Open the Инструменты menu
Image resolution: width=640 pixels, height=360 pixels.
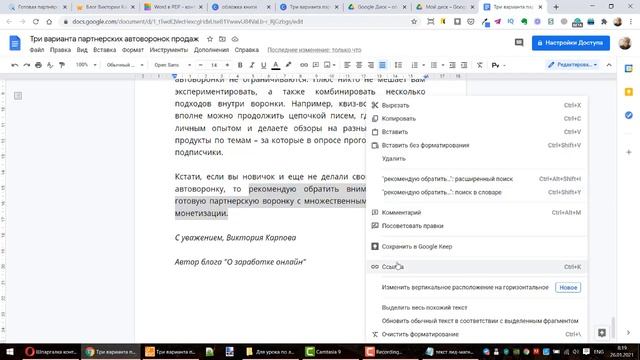click(169, 50)
